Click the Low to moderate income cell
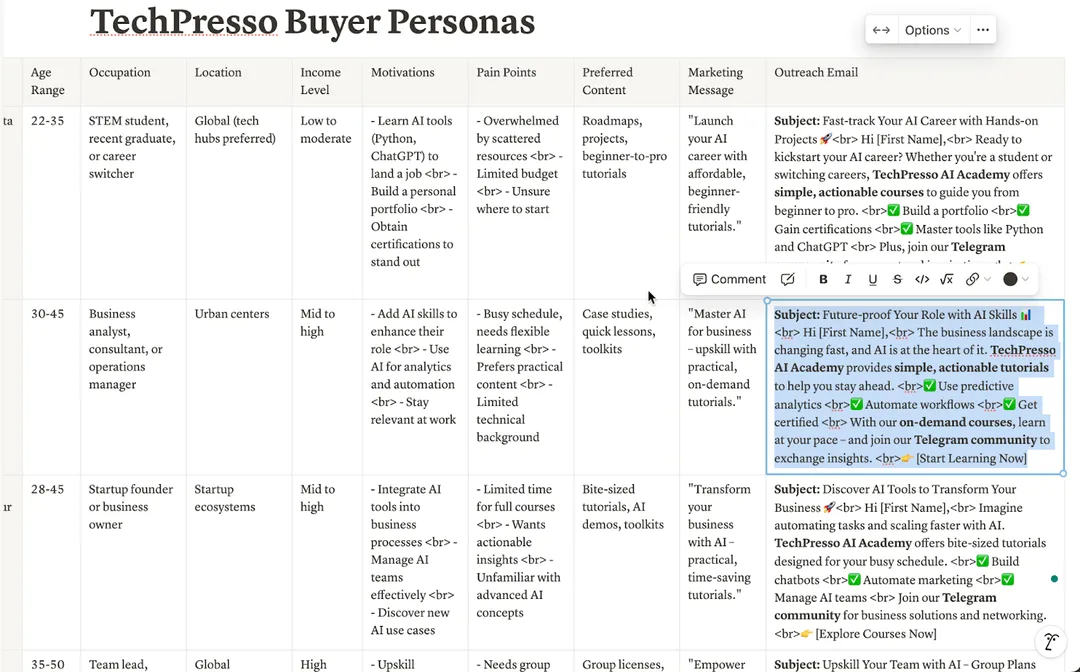 tap(327, 202)
